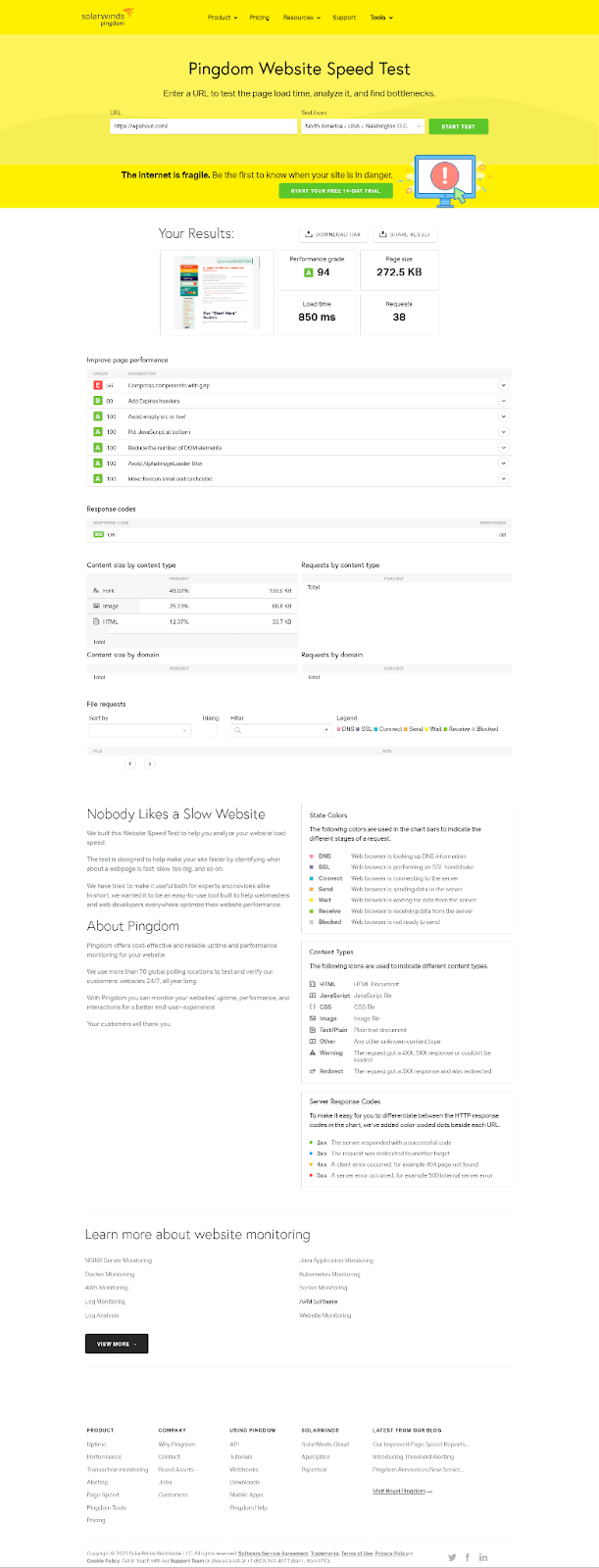This screenshot has height=1568, width=599.
Task: Open the Tools menu
Action: (x=380, y=18)
